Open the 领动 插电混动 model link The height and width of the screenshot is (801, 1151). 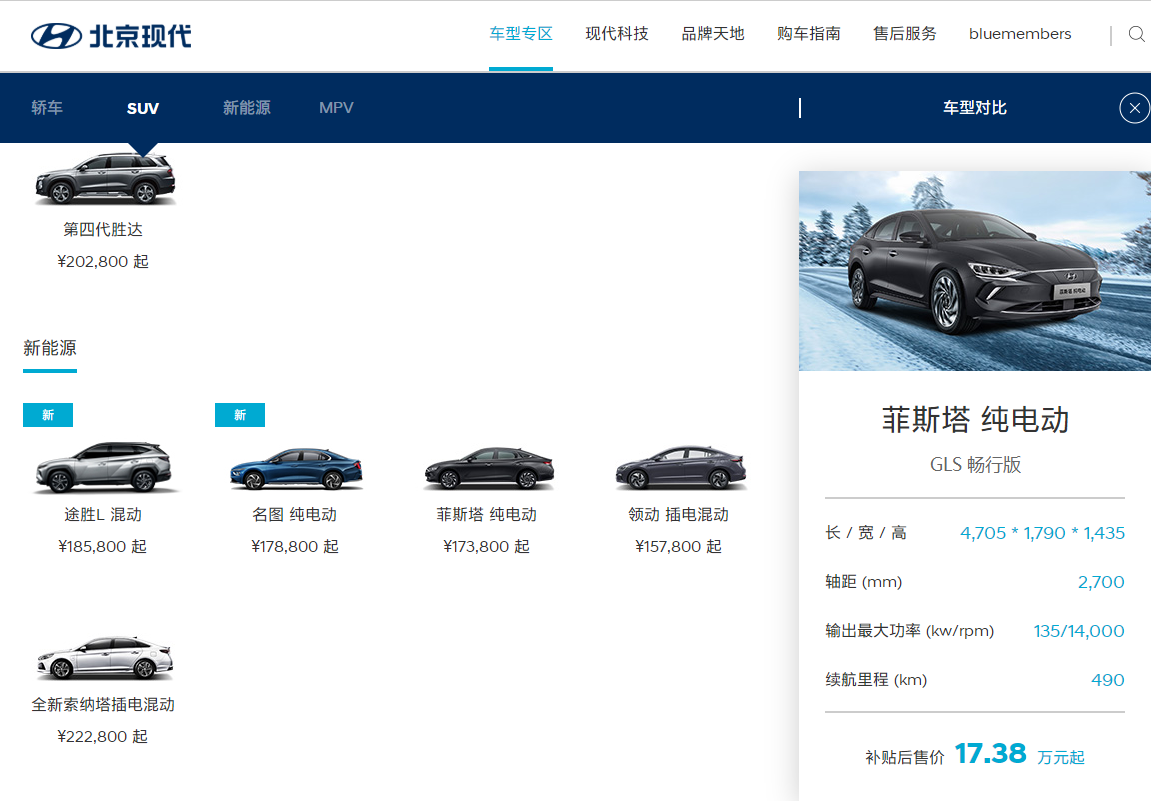pyautogui.click(x=678, y=515)
